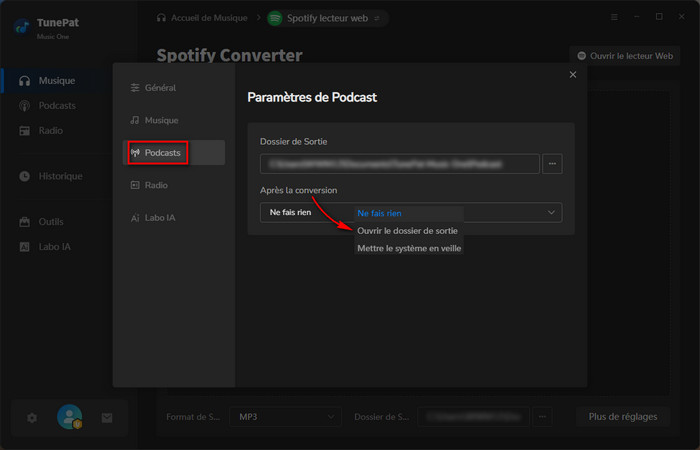Image resolution: width=700 pixels, height=450 pixels.
Task: Open the Radio section in main sidebar
Action: point(50,131)
